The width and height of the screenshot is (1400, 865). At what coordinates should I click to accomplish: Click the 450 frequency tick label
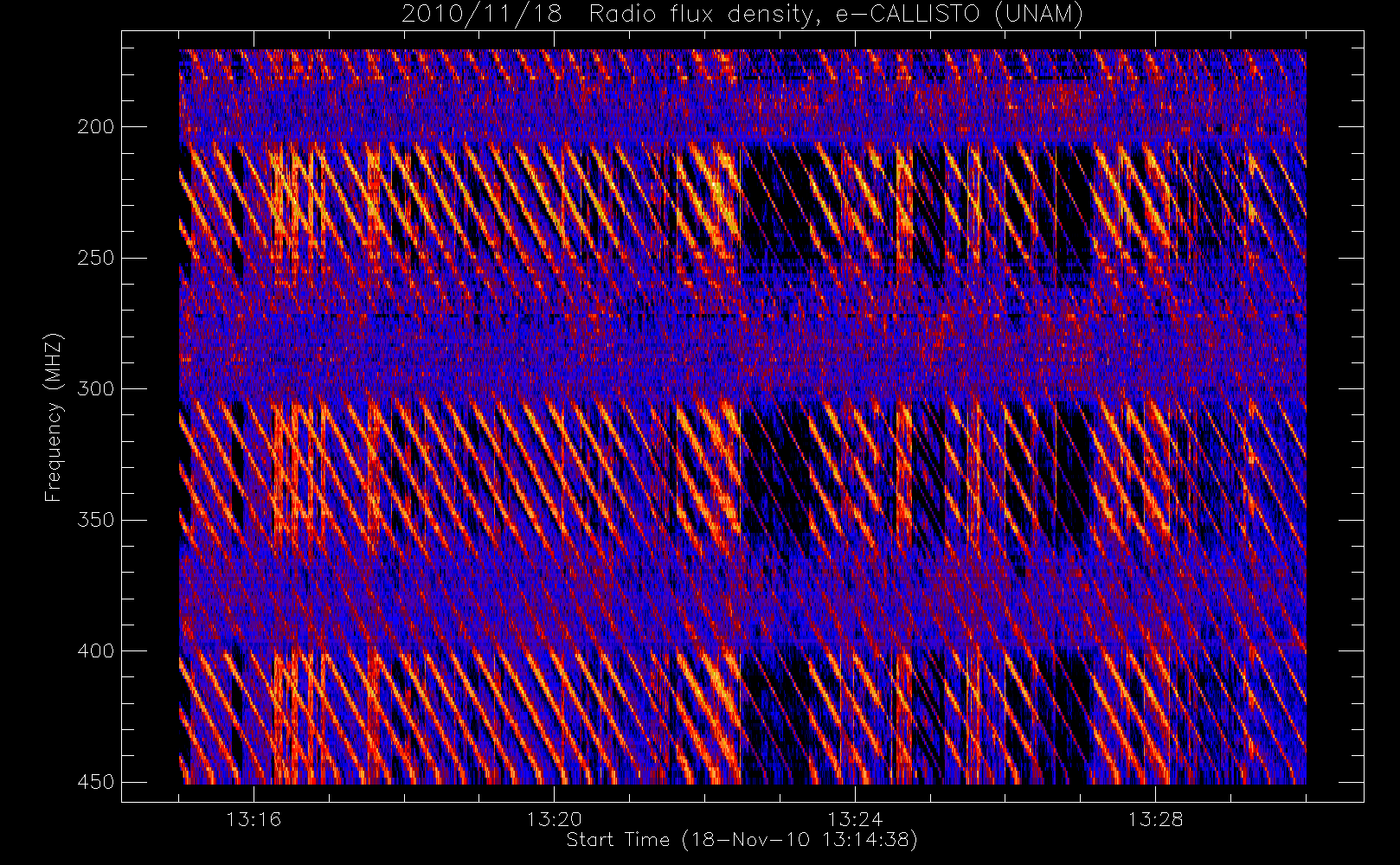[x=95, y=782]
